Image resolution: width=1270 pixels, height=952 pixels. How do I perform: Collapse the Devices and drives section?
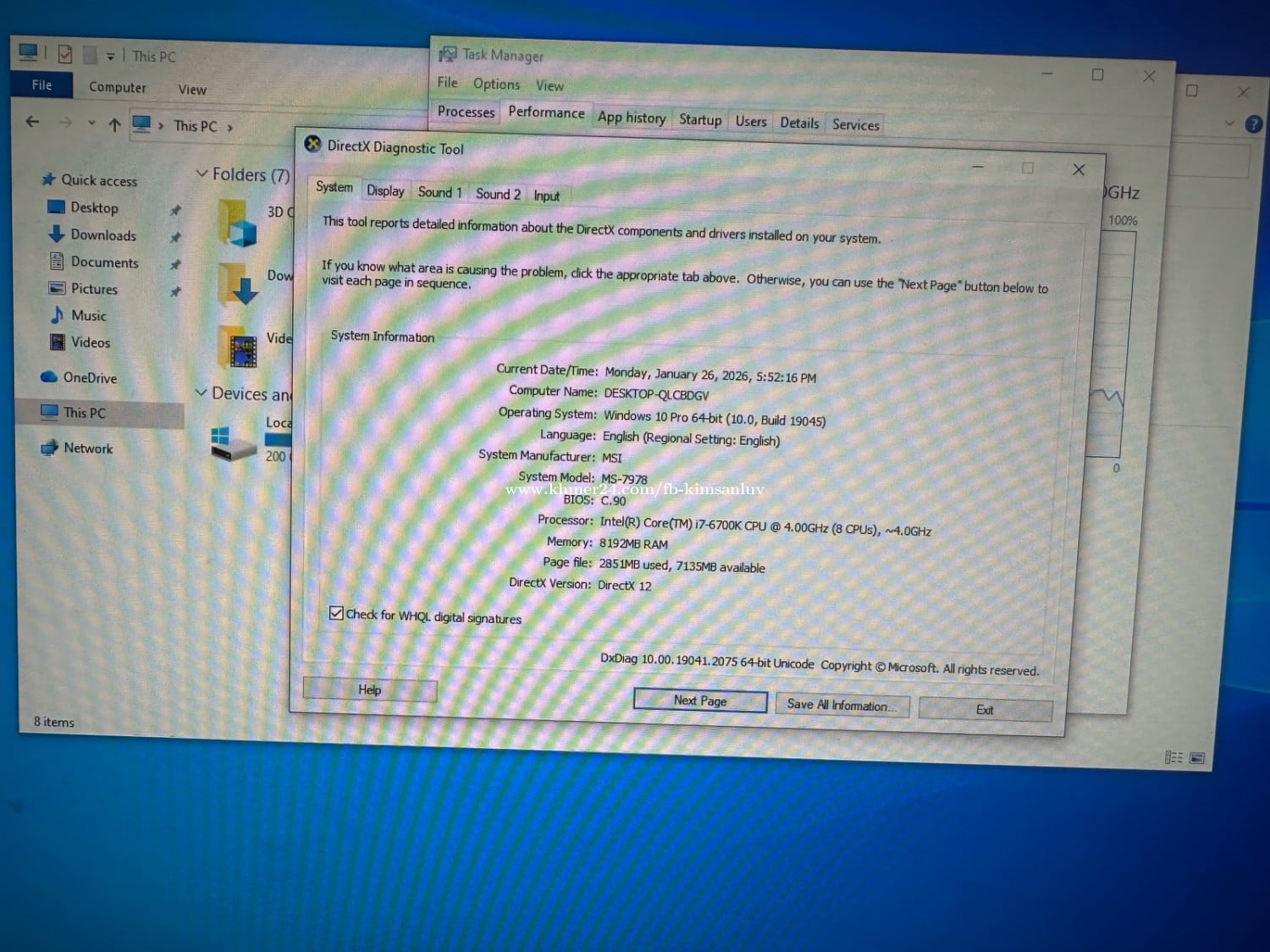pyautogui.click(x=202, y=393)
